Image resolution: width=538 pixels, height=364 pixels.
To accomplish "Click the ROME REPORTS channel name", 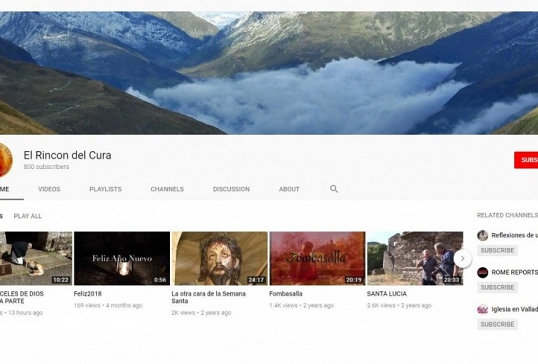I will coord(515,272).
